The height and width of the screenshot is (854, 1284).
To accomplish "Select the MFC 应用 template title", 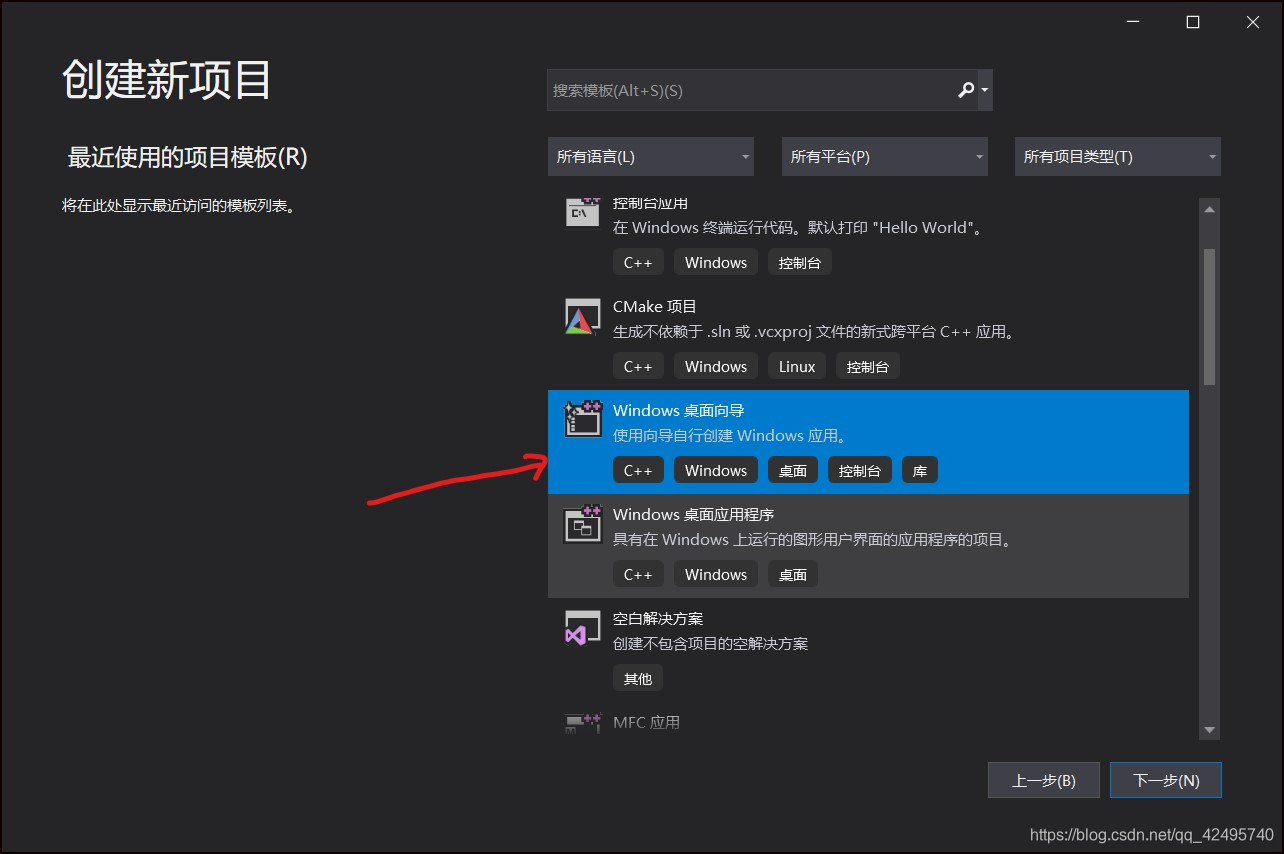I will (647, 722).
